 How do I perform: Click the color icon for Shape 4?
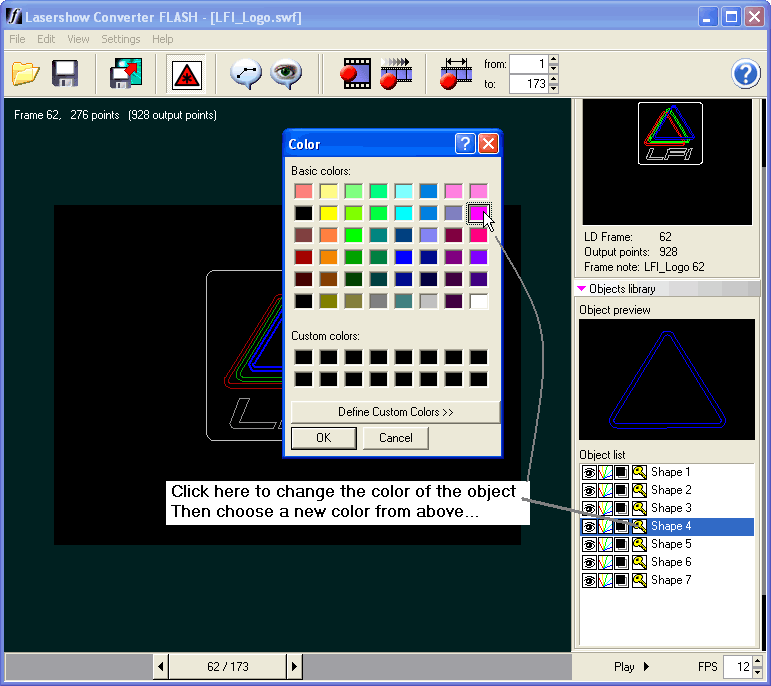coord(605,526)
